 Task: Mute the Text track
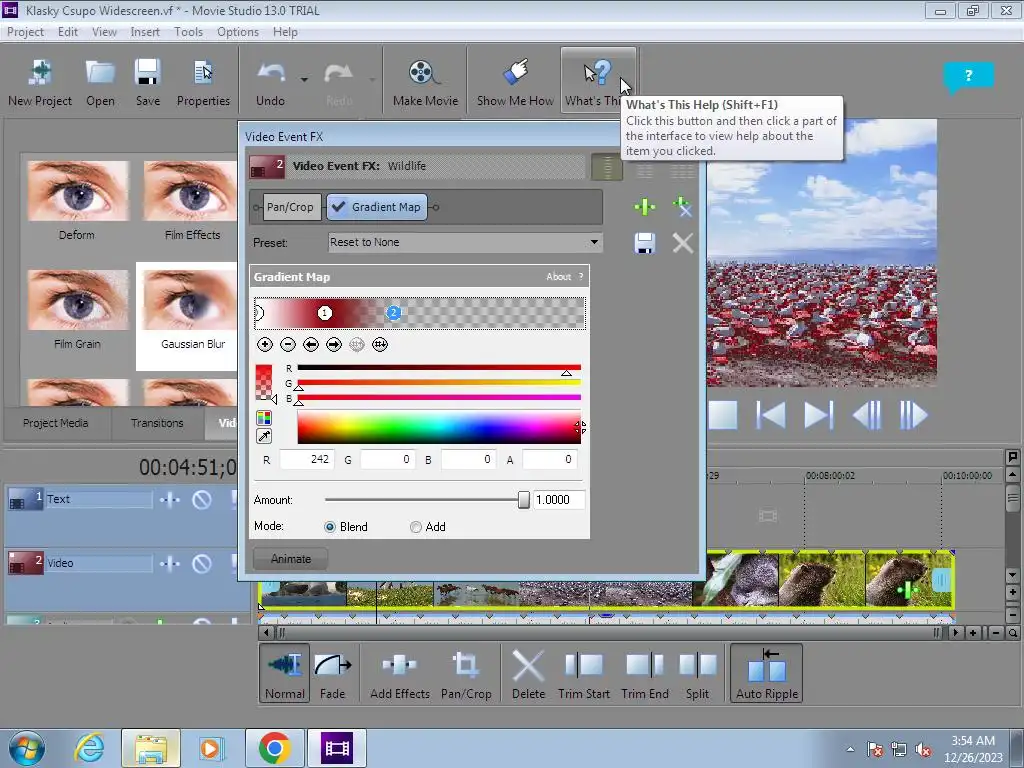[202, 500]
